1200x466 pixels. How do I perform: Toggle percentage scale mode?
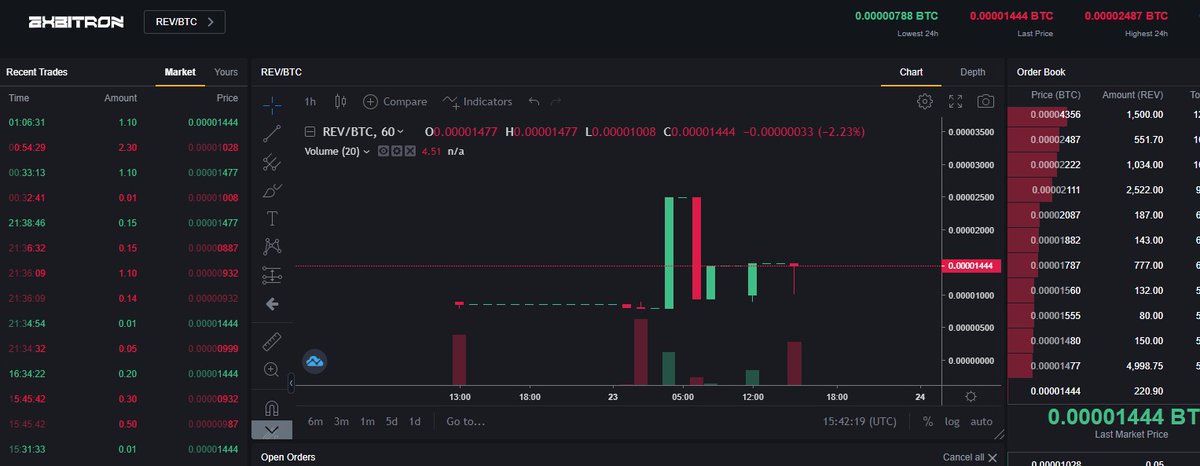(x=928, y=421)
